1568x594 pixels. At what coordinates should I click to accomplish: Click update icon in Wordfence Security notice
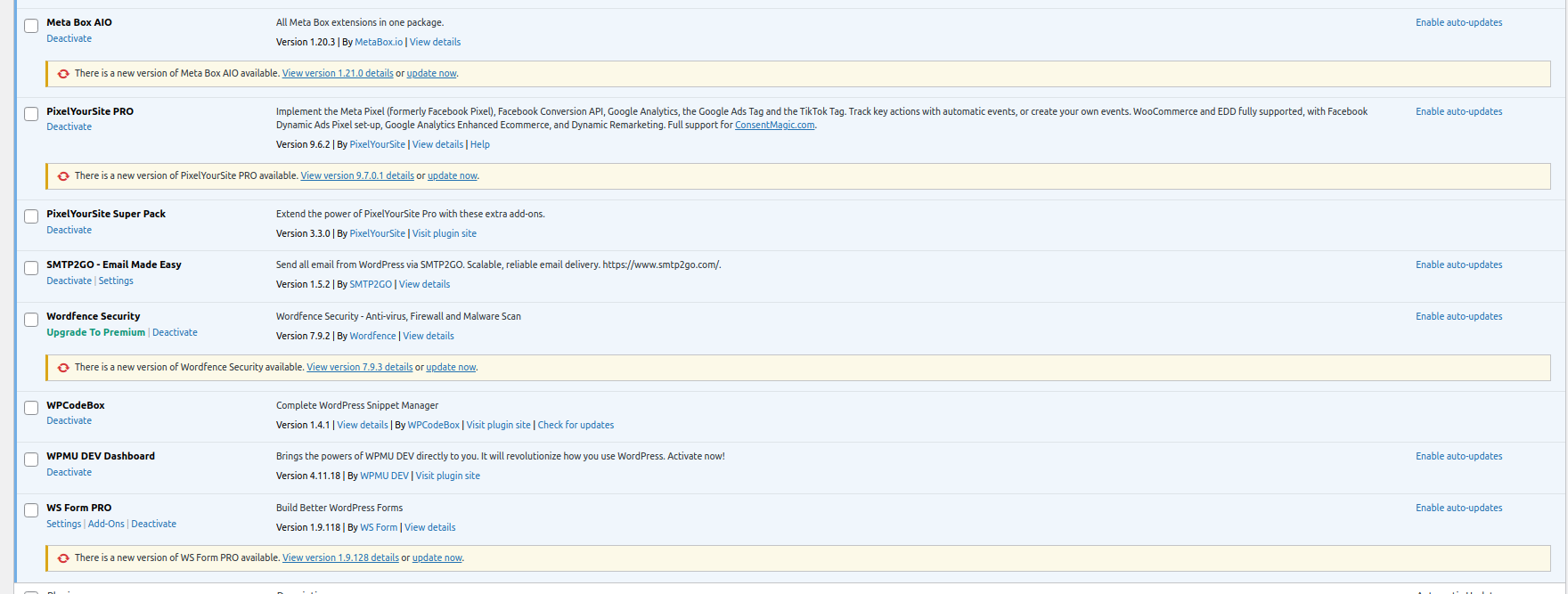(63, 368)
